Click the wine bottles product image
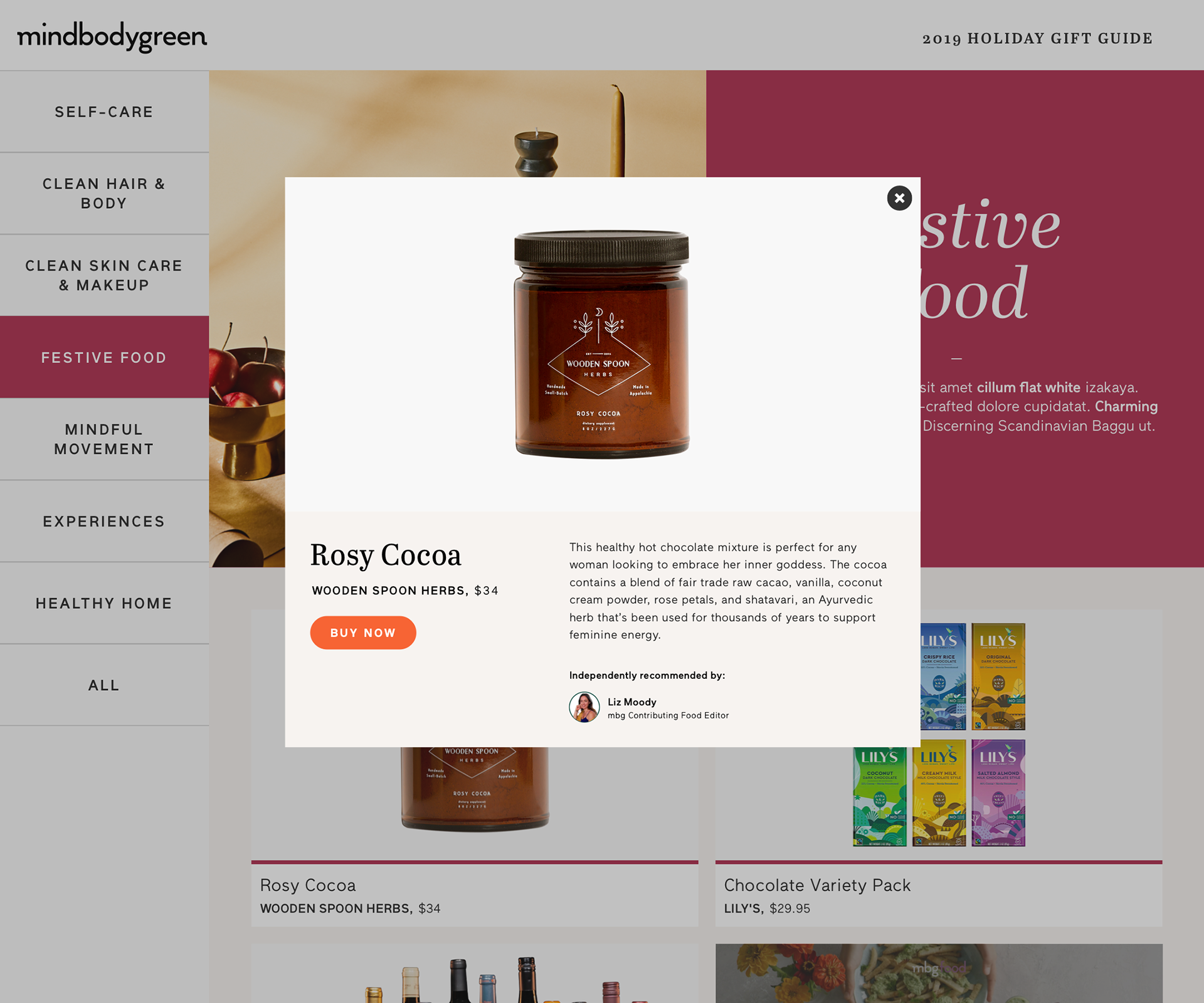The image size is (1204, 1003). tap(475, 974)
